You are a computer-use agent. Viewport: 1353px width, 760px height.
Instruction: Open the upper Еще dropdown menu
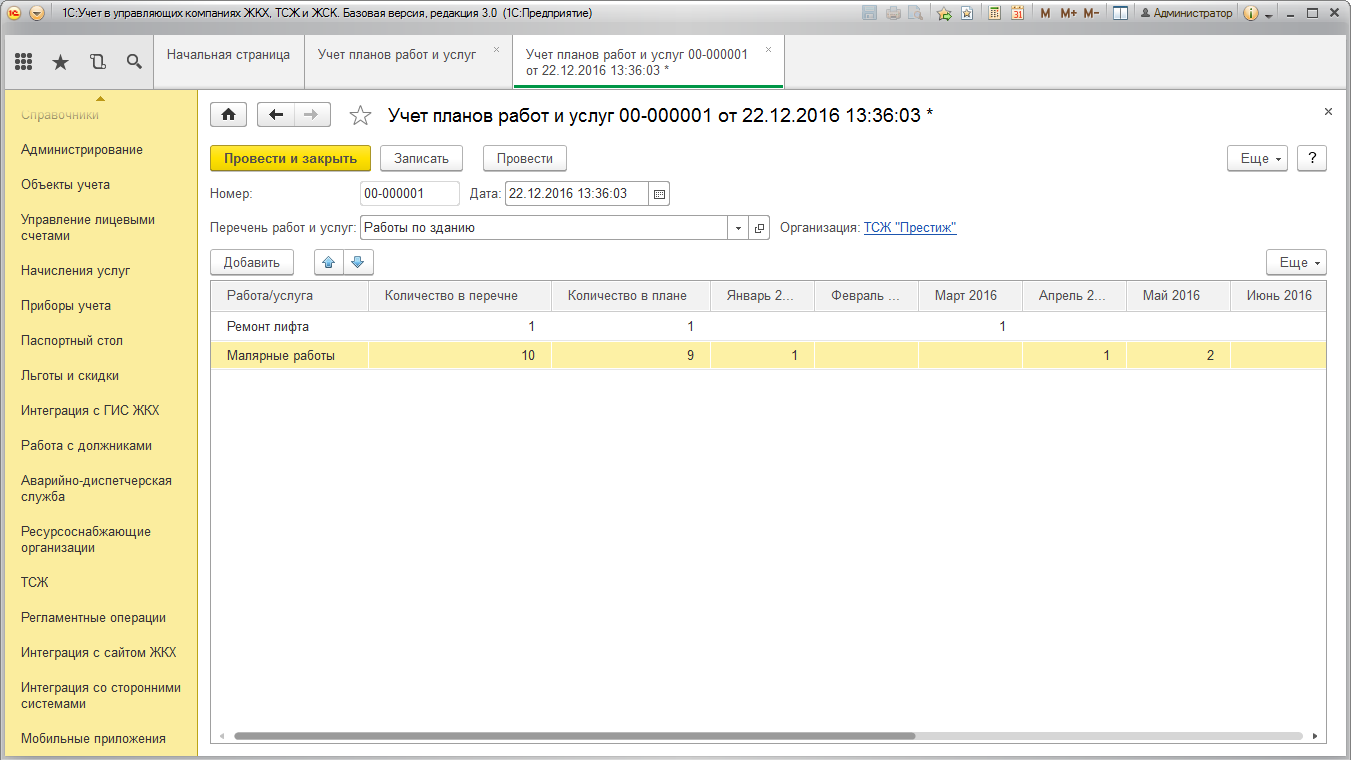1256,159
